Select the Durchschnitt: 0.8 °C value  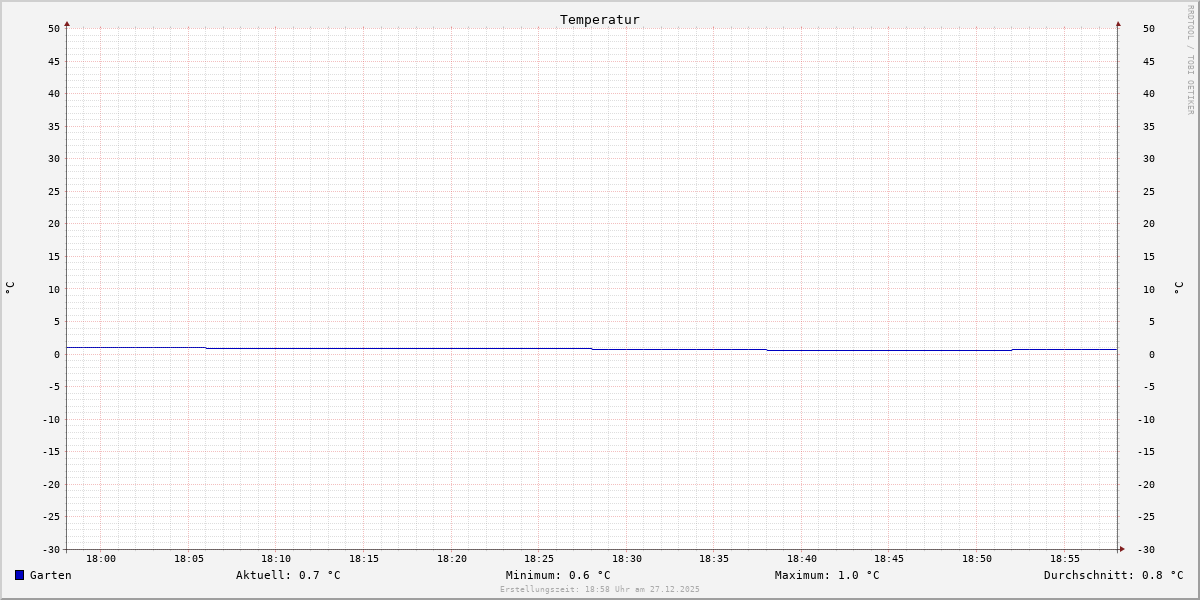point(1113,575)
